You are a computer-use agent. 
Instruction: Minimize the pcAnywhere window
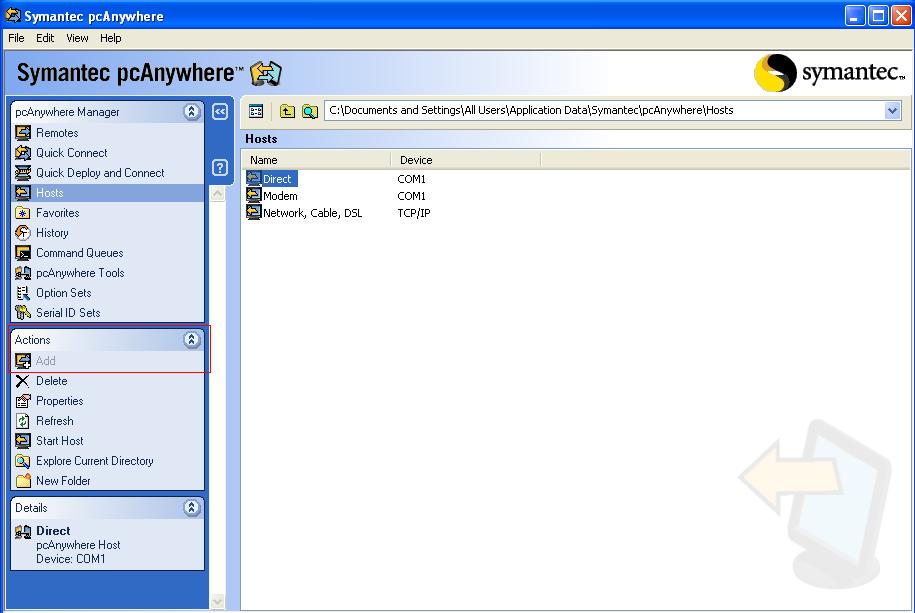point(855,16)
